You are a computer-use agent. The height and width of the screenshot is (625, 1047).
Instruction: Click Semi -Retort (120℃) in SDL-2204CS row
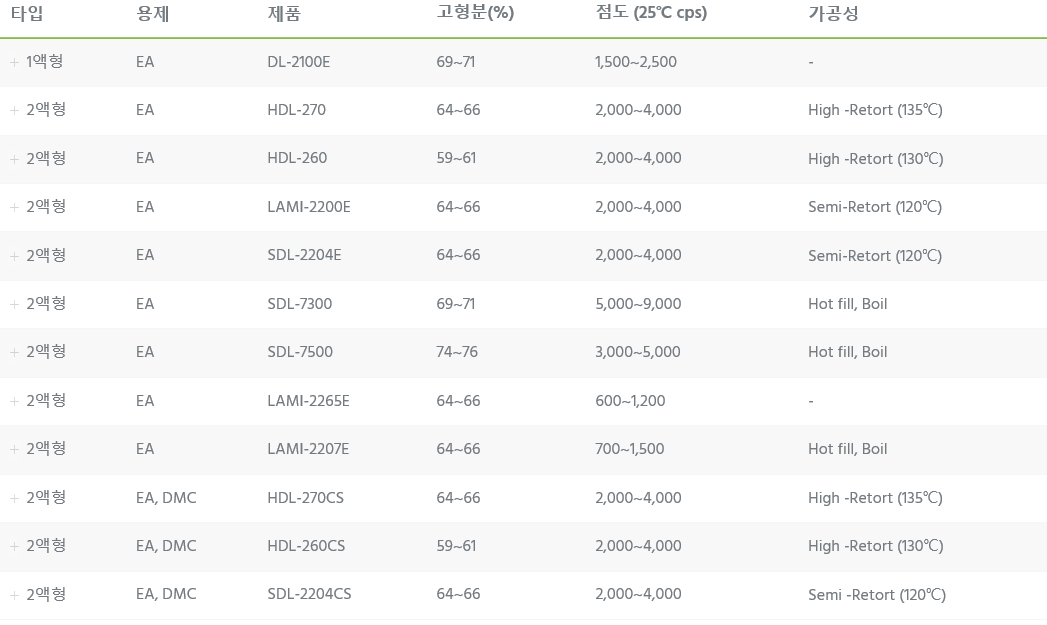pos(877,594)
